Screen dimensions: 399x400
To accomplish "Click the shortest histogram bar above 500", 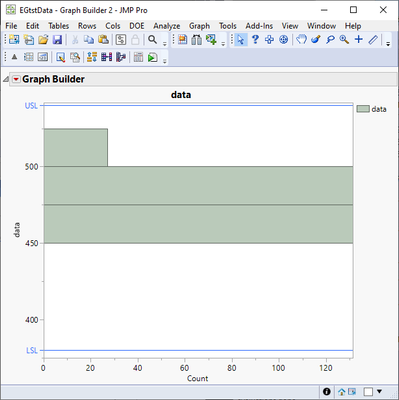I will [x=76, y=147].
